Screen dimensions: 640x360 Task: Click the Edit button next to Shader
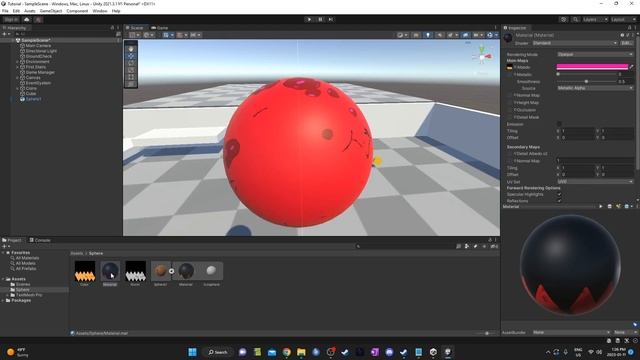pos(627,43)
